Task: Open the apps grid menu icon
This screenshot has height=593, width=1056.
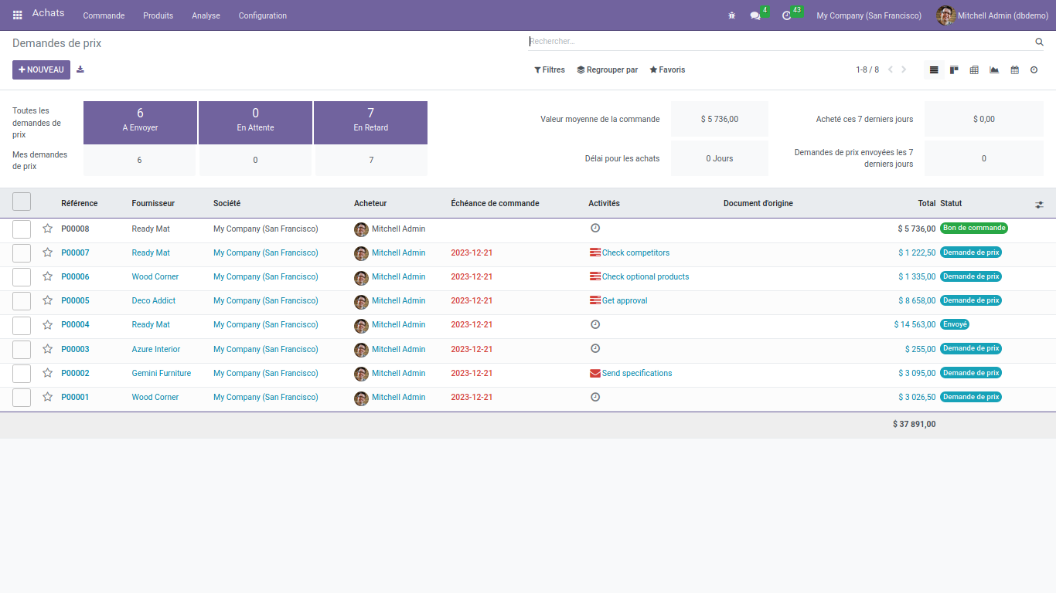Action: [17, 15]
